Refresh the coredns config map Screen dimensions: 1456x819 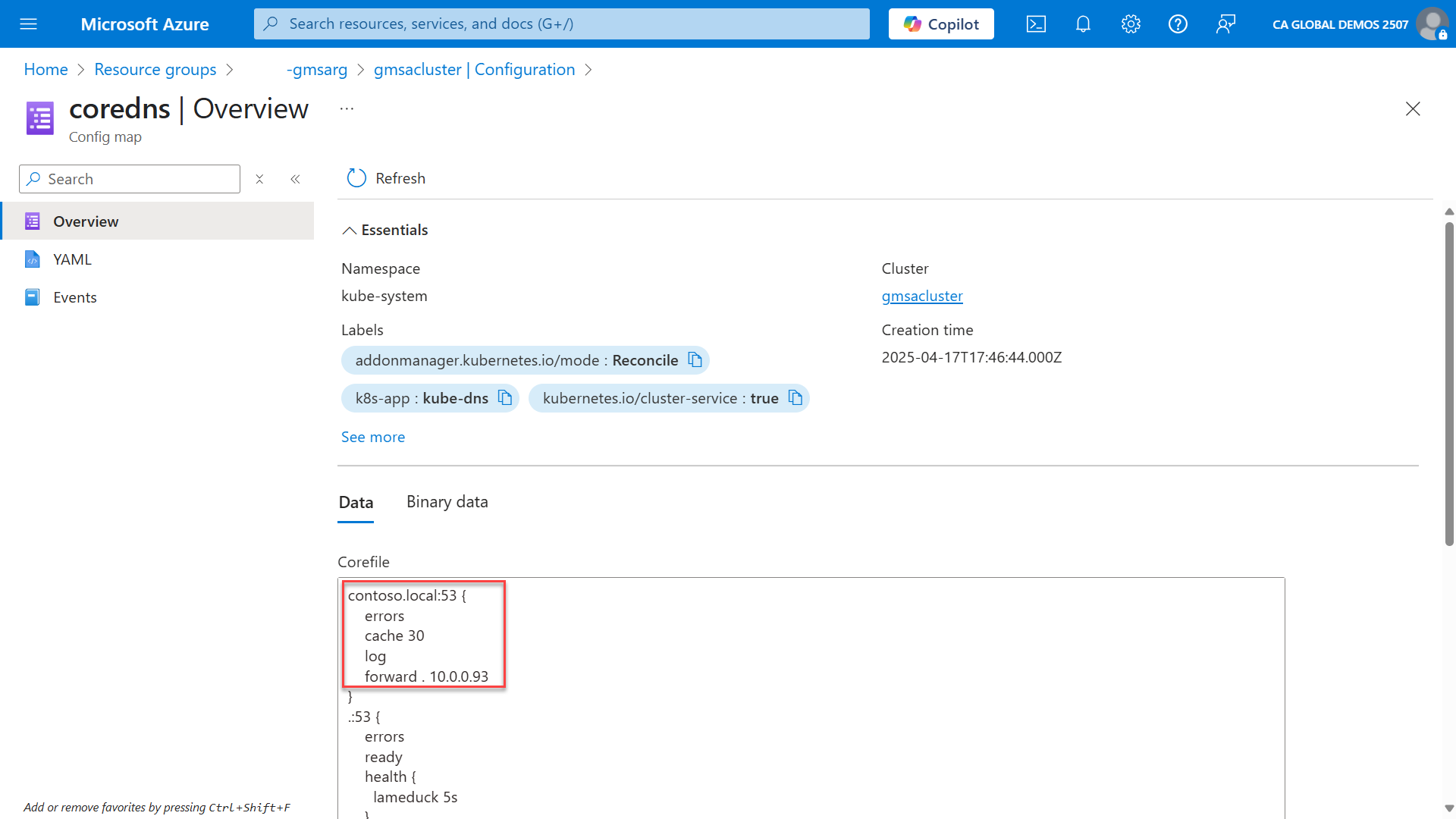click(x=385, y=177)
